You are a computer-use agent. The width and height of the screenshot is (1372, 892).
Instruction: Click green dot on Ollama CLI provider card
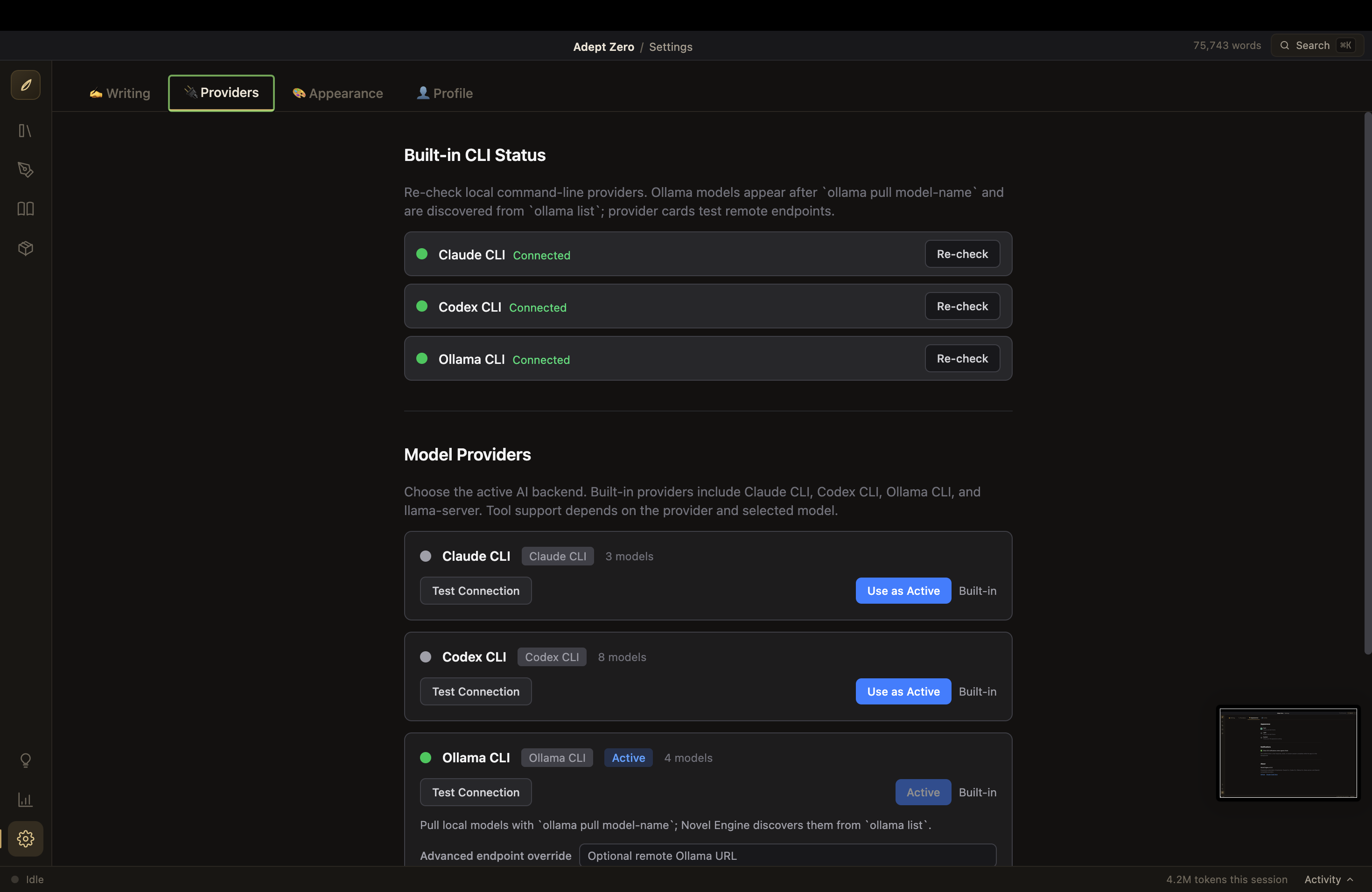tap(426, 758)
